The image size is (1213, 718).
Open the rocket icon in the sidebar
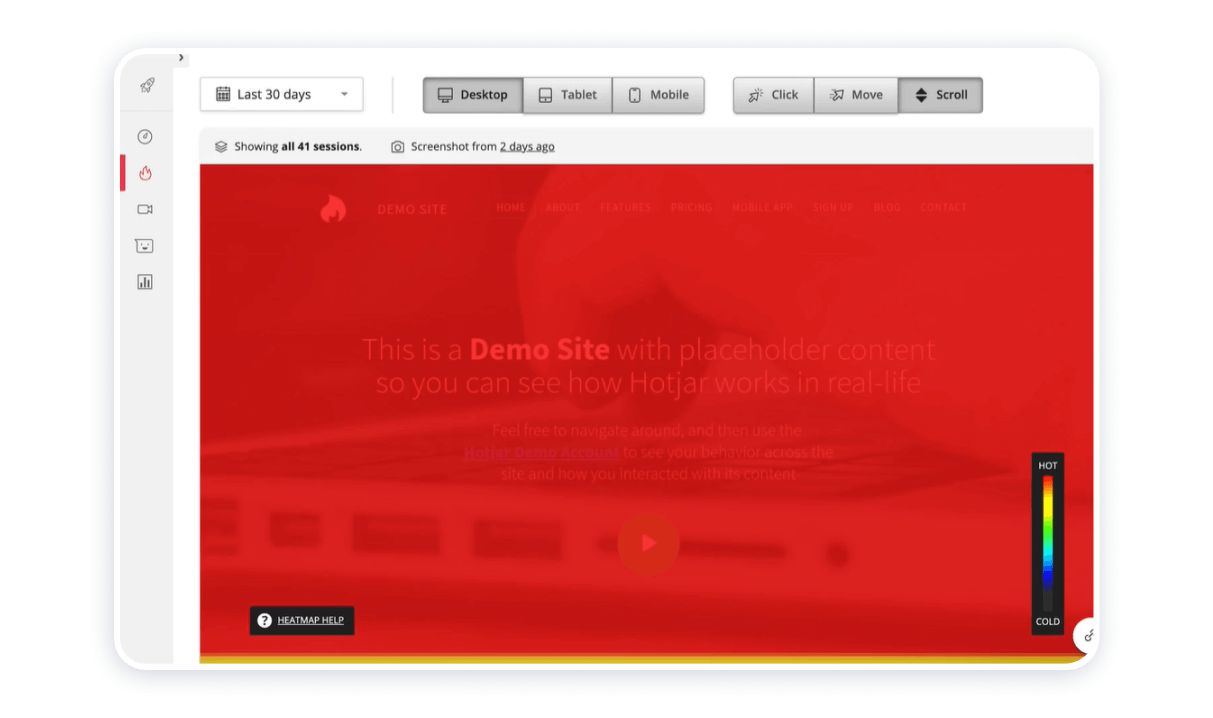(x=146, y=86)
